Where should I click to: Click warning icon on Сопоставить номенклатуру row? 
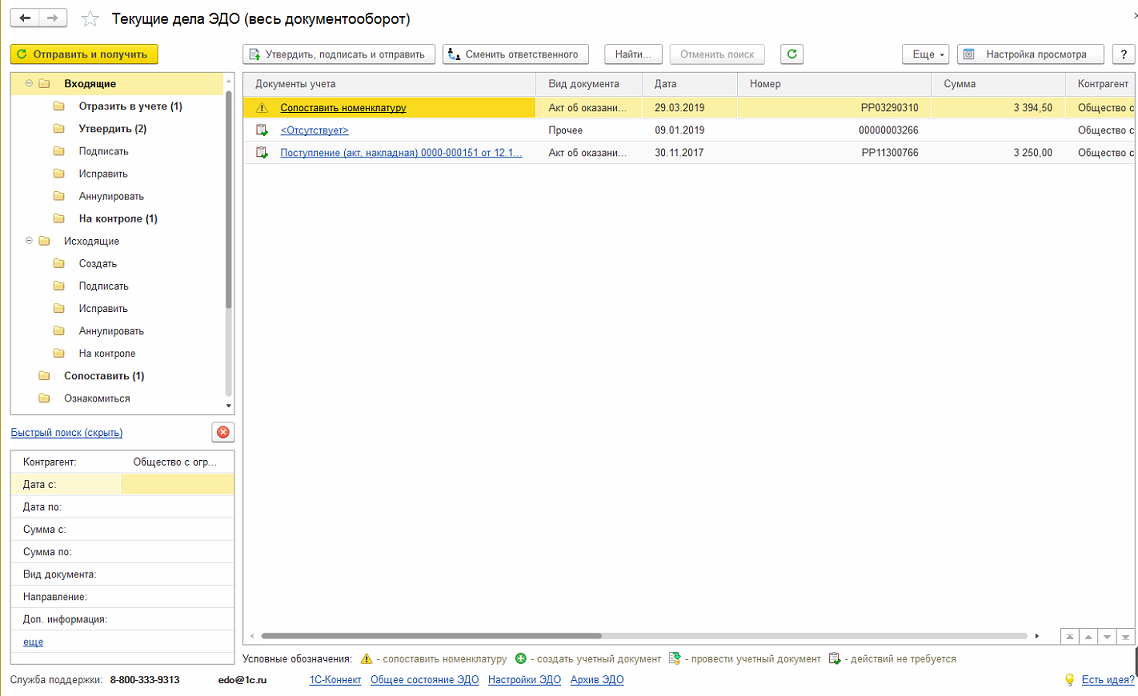(262, 108)
